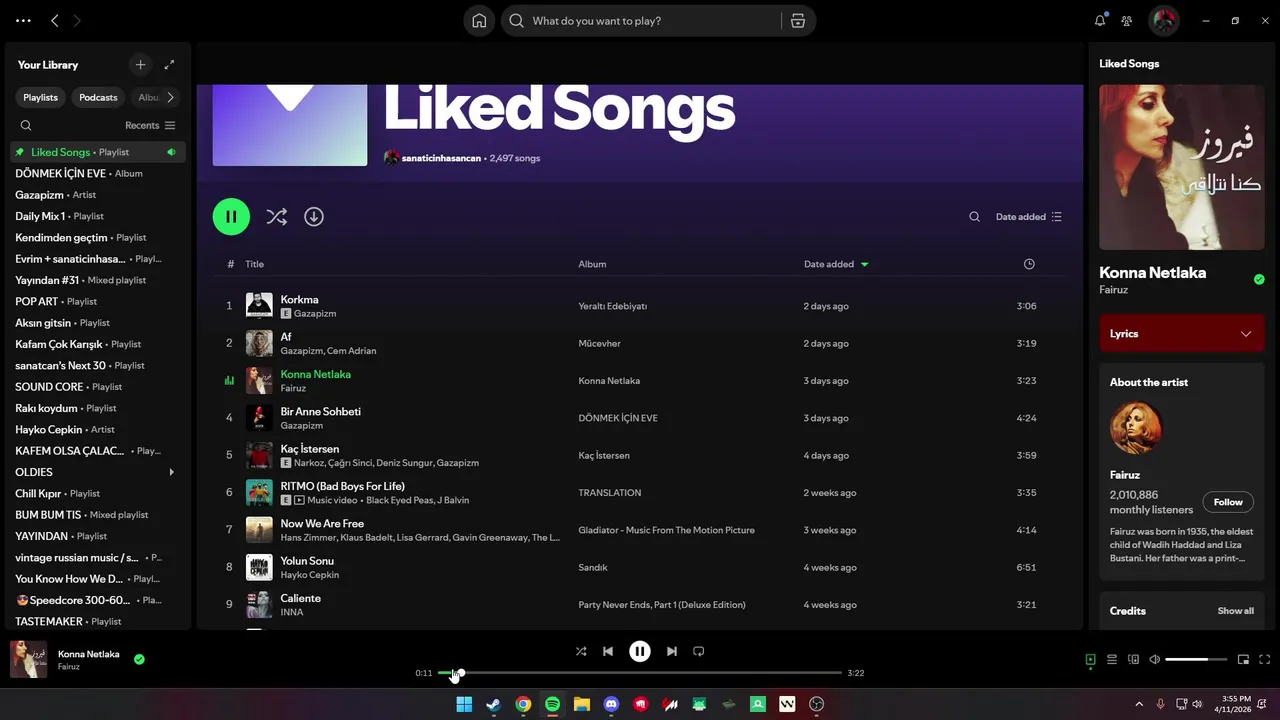Open Google Chrome from the taskbar

523,704
